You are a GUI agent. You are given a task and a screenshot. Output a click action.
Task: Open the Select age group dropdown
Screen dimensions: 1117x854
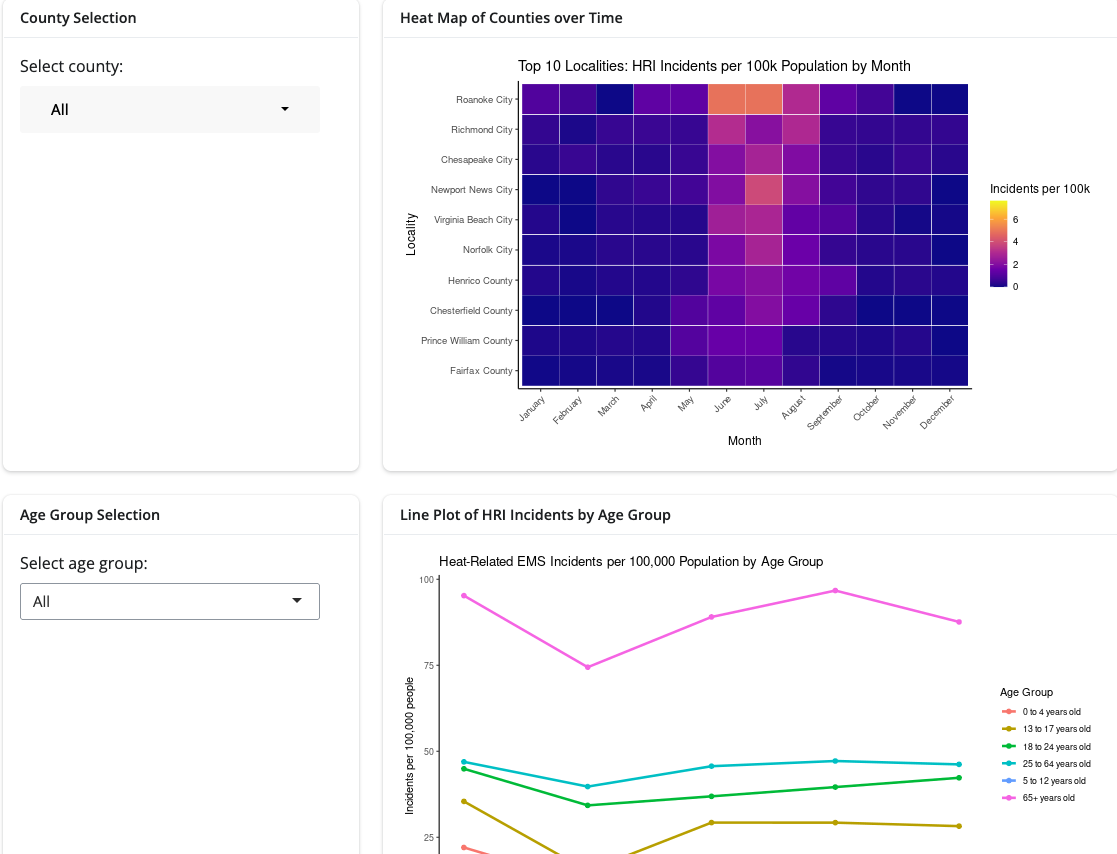pos(169,602)
